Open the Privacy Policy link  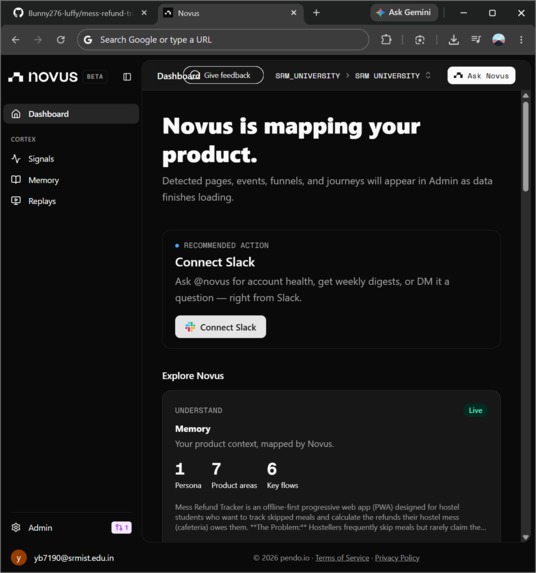(397, 558)
